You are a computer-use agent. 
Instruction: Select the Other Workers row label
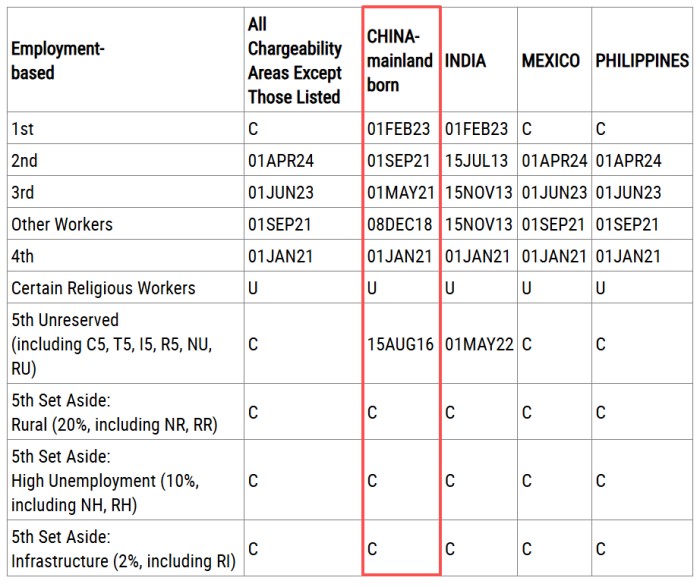(x=62, y=225)
